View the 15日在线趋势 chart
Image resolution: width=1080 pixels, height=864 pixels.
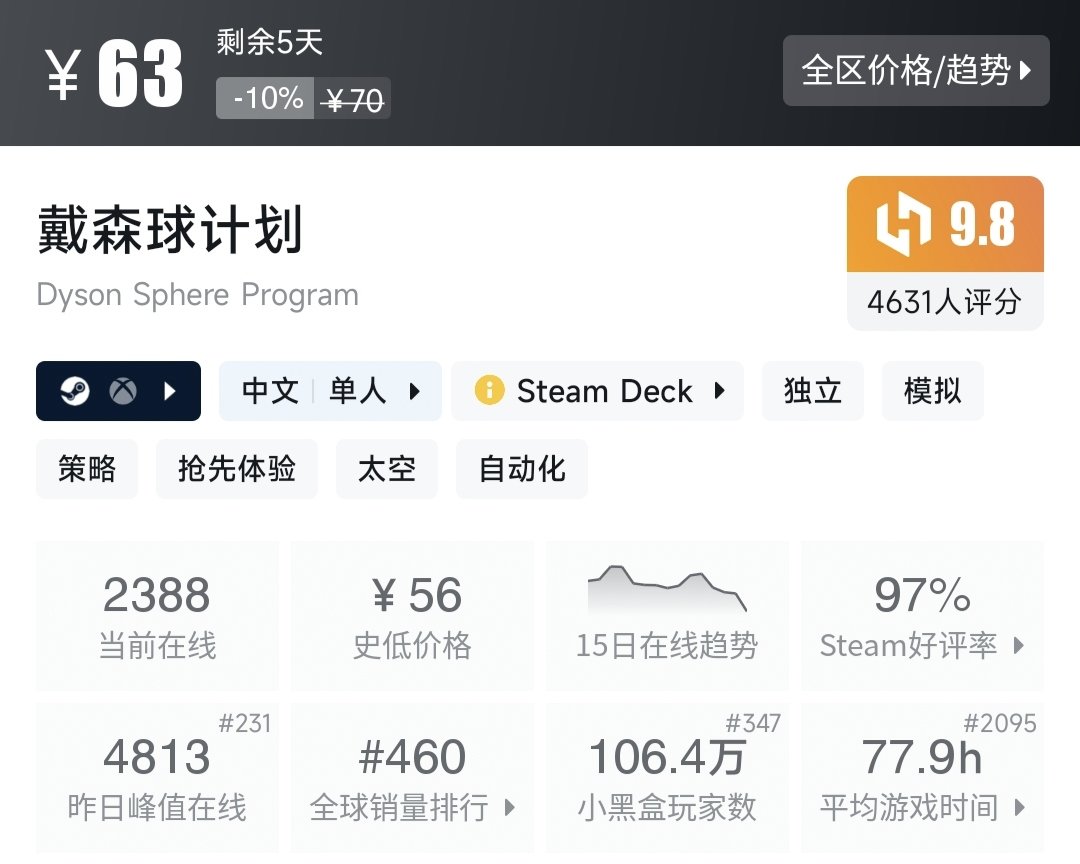coord(666,615)
